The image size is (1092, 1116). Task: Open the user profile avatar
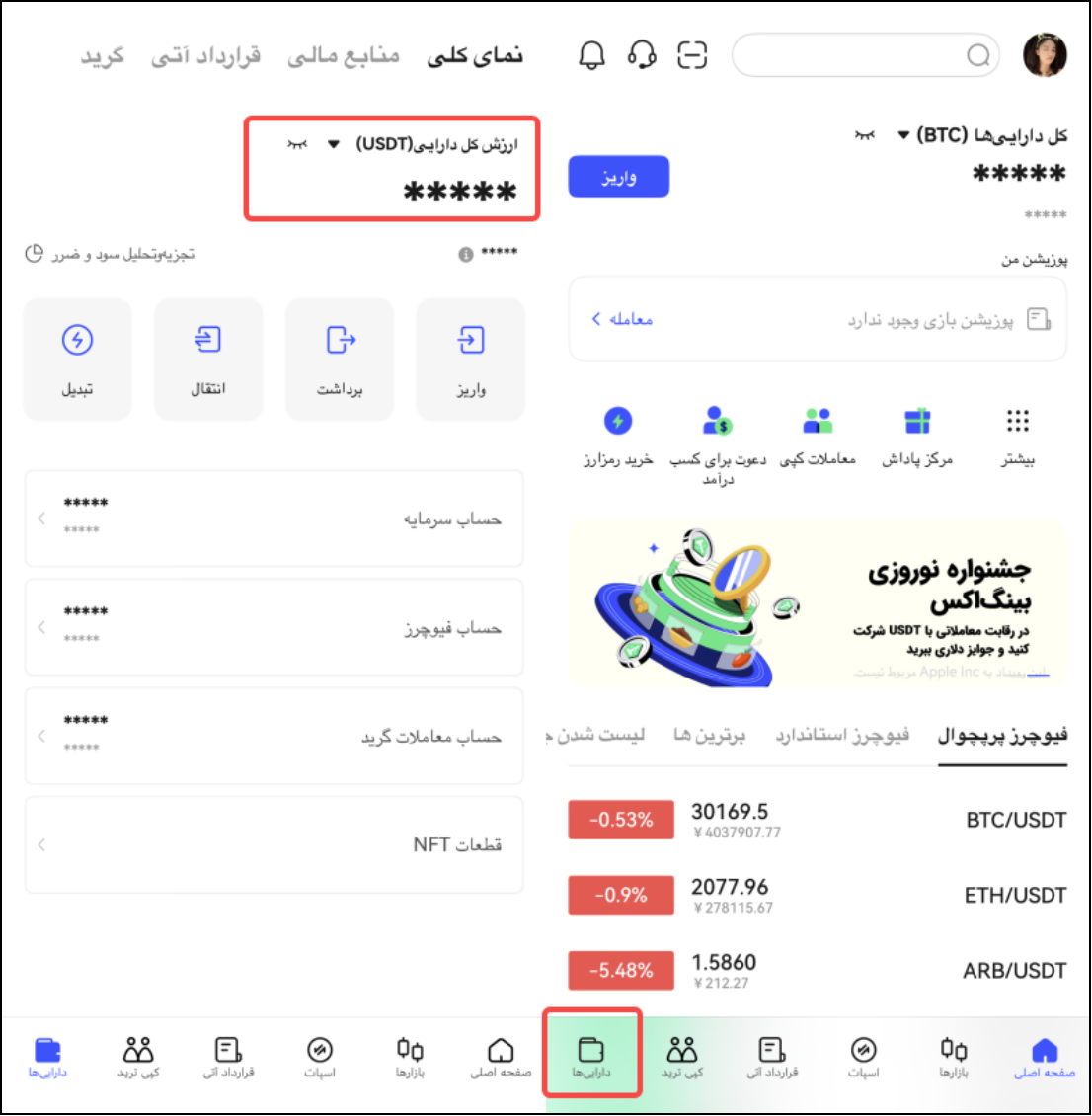tap(1045, 54)
